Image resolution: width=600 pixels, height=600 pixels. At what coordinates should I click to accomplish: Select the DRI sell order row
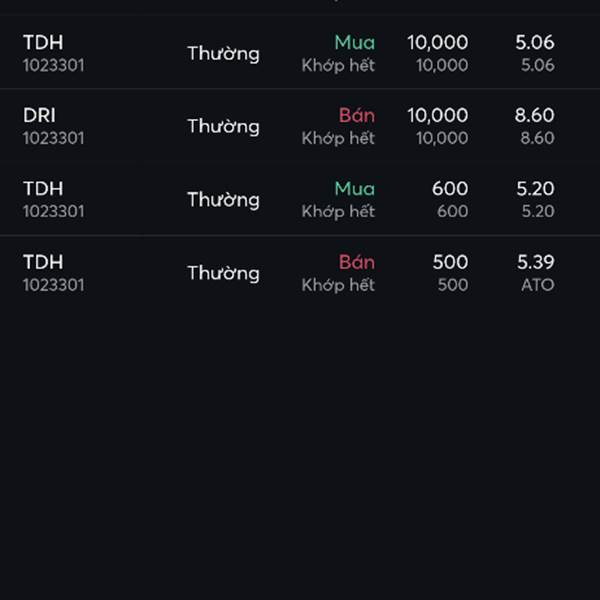point(300,126)
